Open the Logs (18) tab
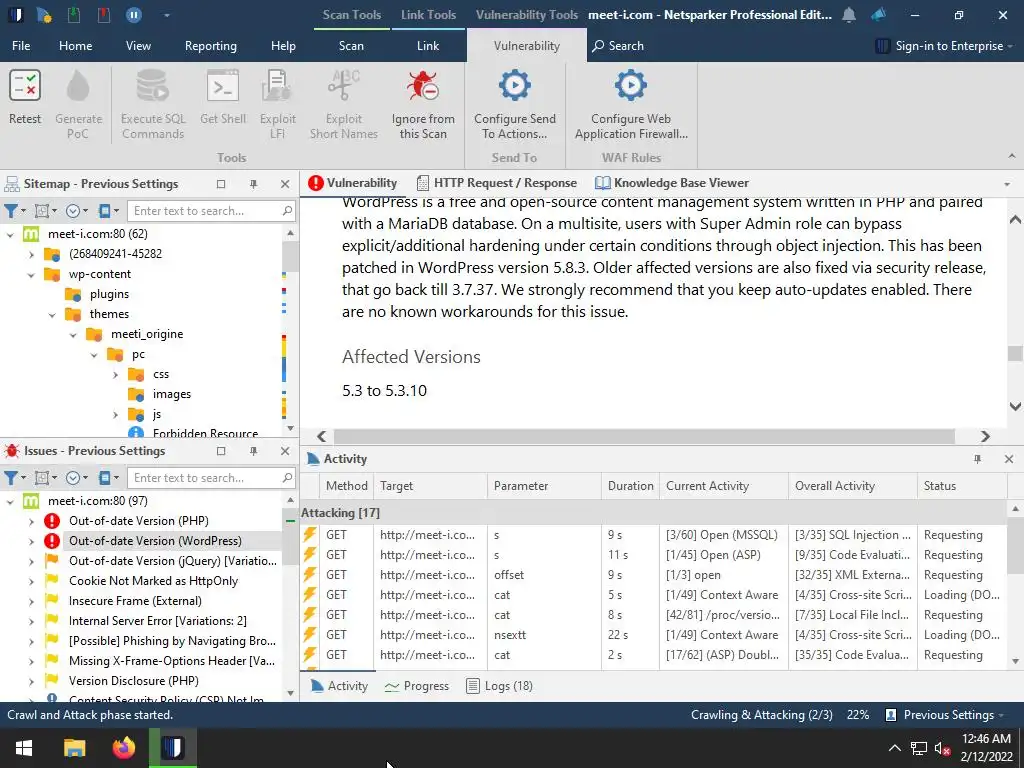 (499, 686)
